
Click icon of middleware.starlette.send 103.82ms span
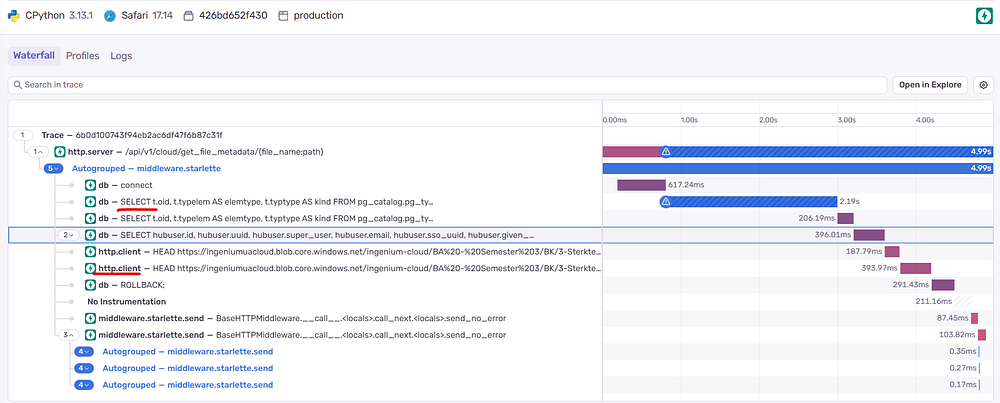coord(91,334)
